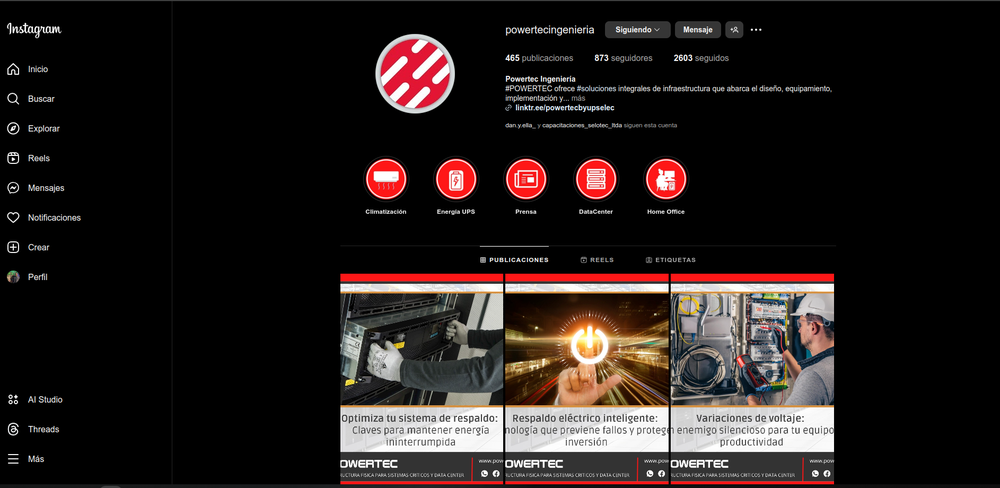This screenshot has width=1000, height=488.
Task: Click the Crear plus icon
Action: pyautogui.click(x=13, y=247)
